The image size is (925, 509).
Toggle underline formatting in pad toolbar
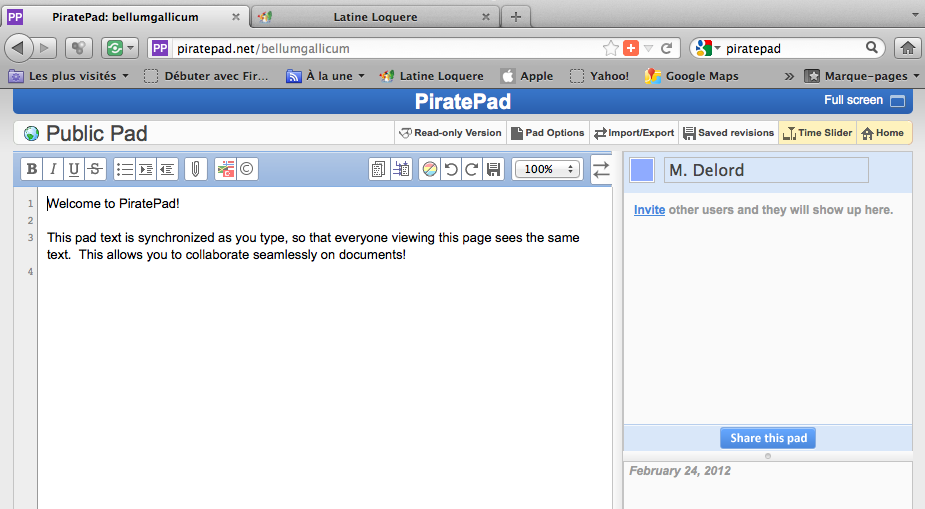[x=74, y=169]
